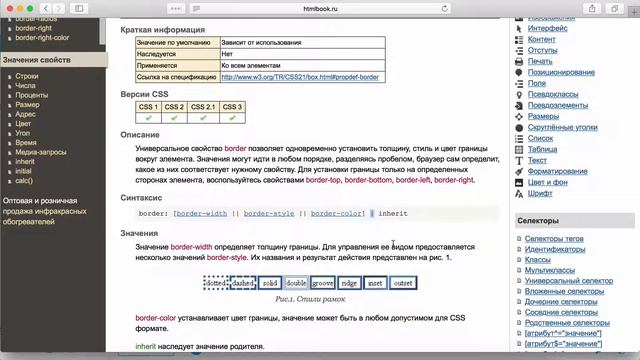Open the Шрифт category link
This screenshot has height=360, width=640.
tap(540, 193)
